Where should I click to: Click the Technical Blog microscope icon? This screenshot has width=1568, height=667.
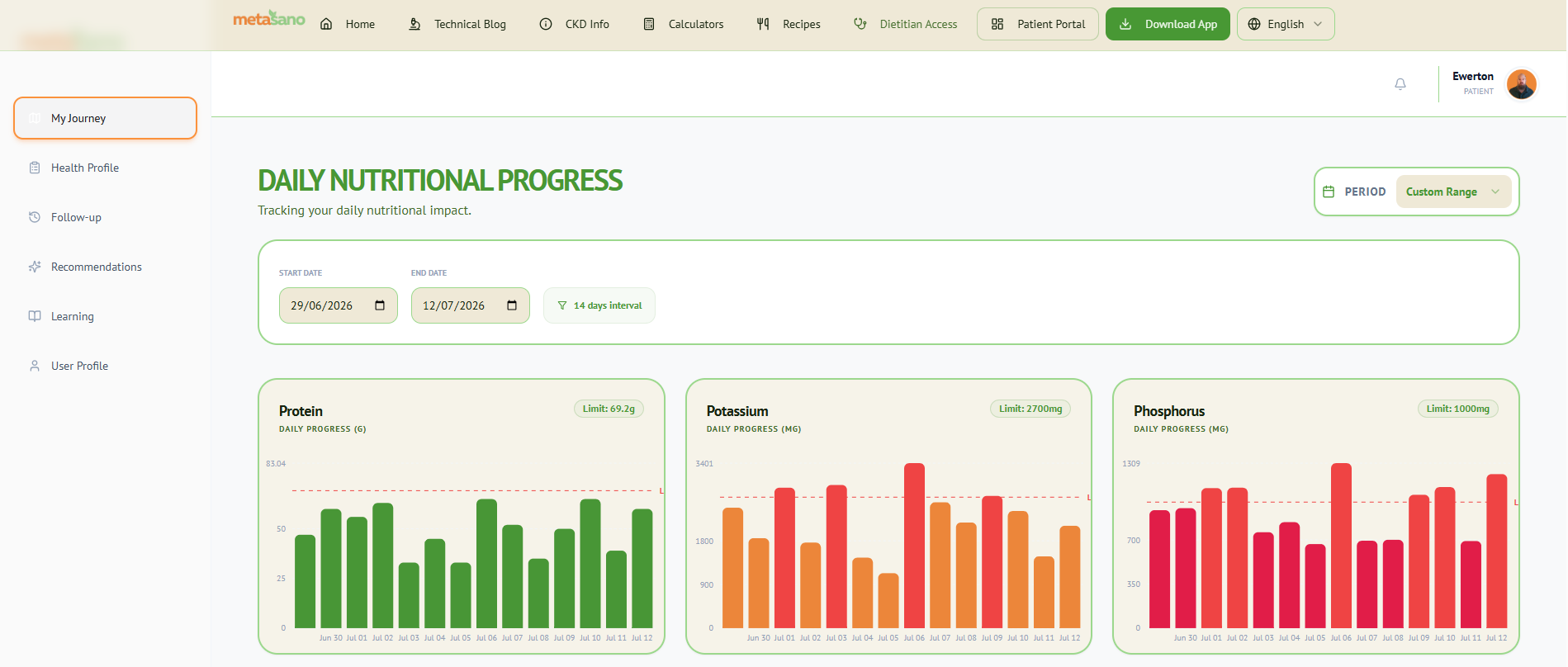point(415,24)
